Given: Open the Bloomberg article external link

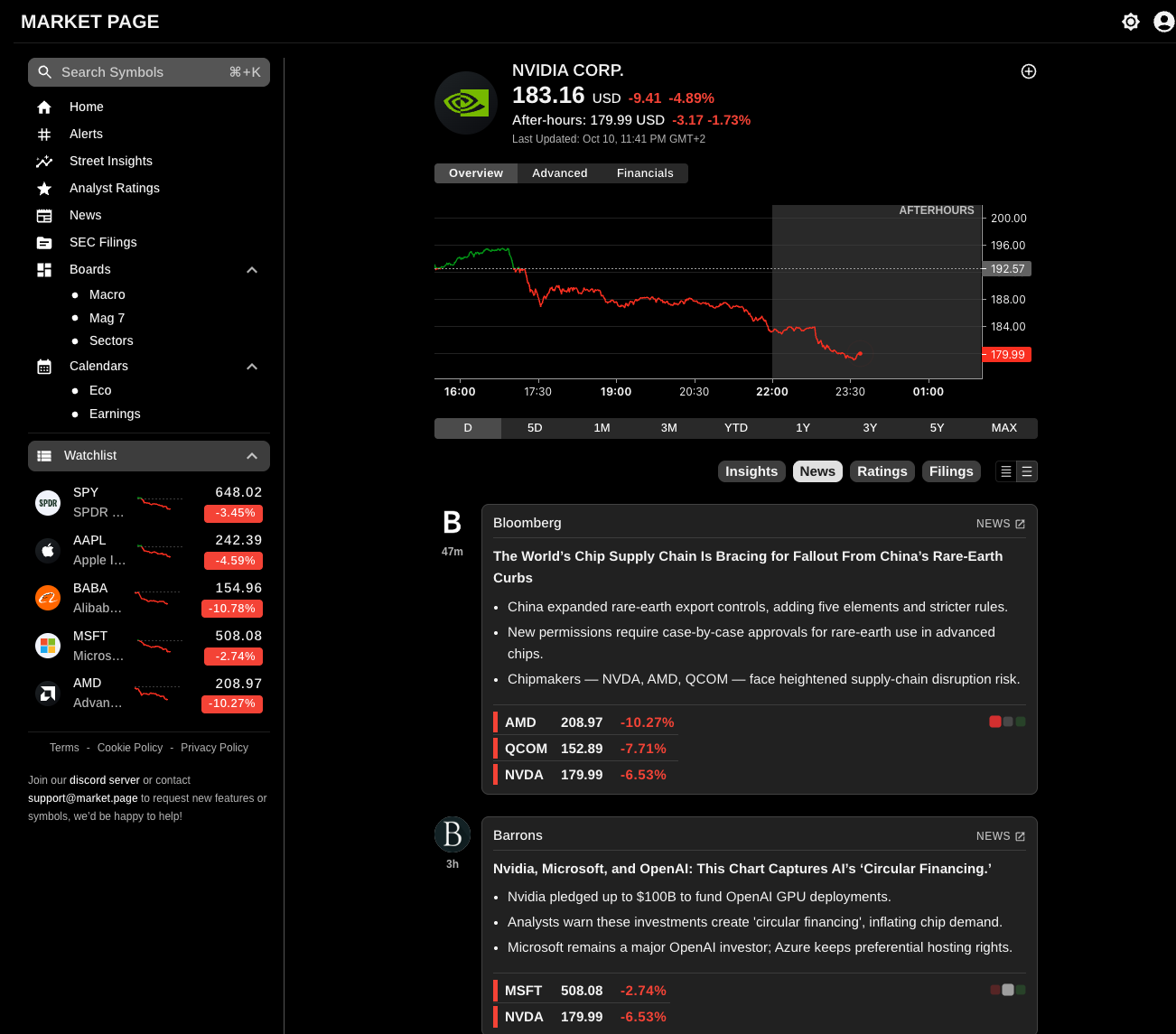Looking at the screenshot, I should 1020,523.
